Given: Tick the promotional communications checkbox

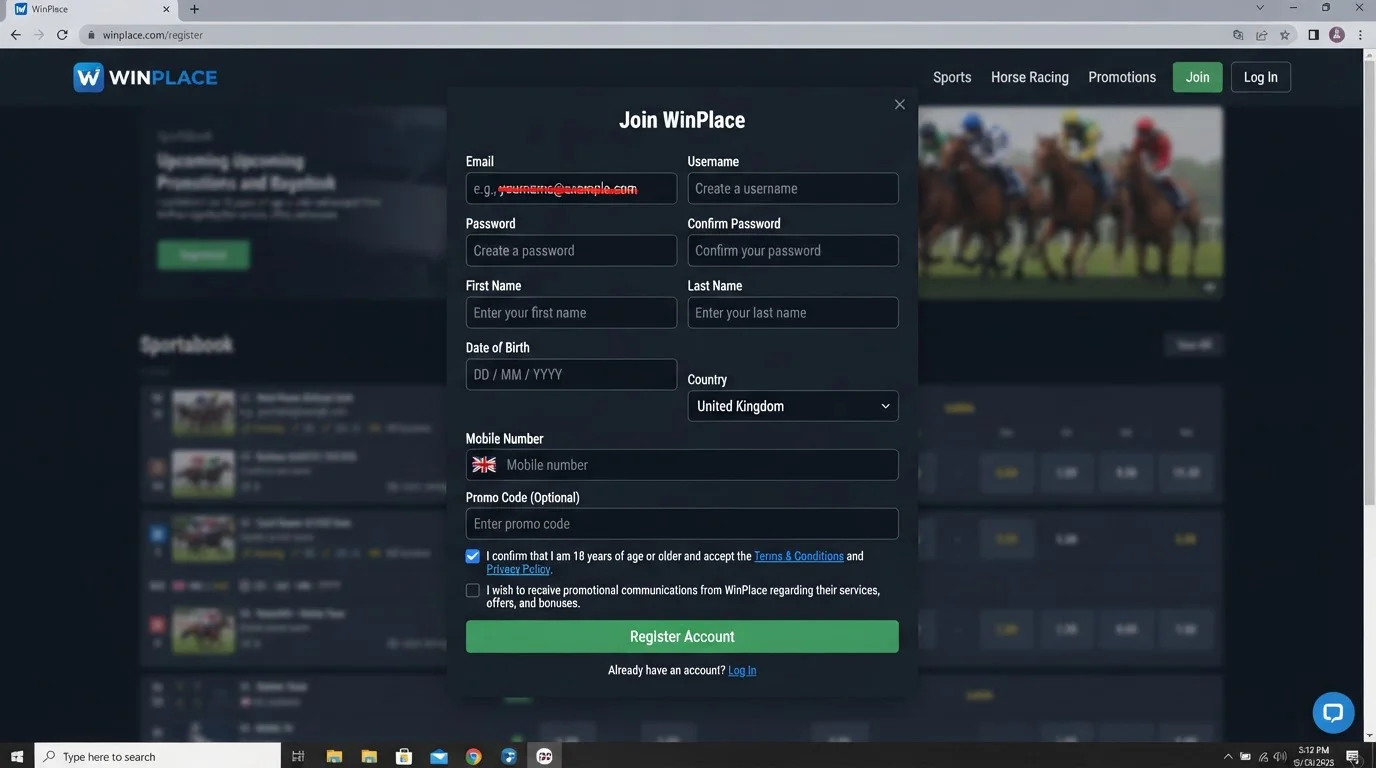Looking at the screenshot, I should (x=473, y=590).
